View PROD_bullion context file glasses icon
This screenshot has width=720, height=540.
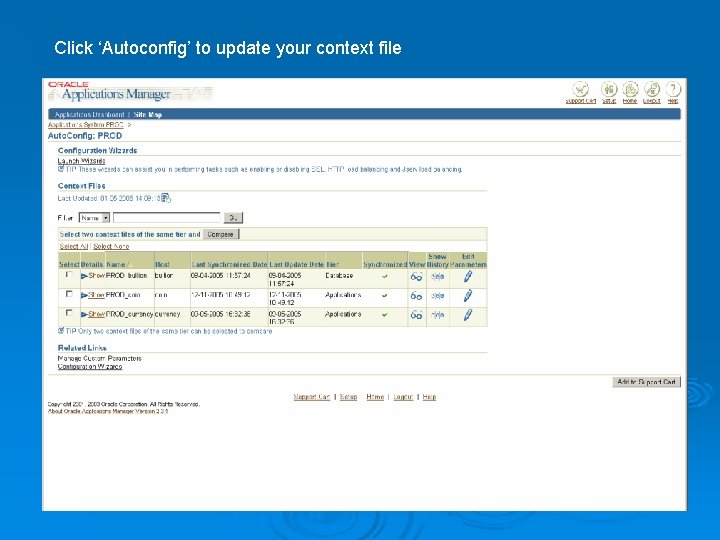[x=416, y=276]
